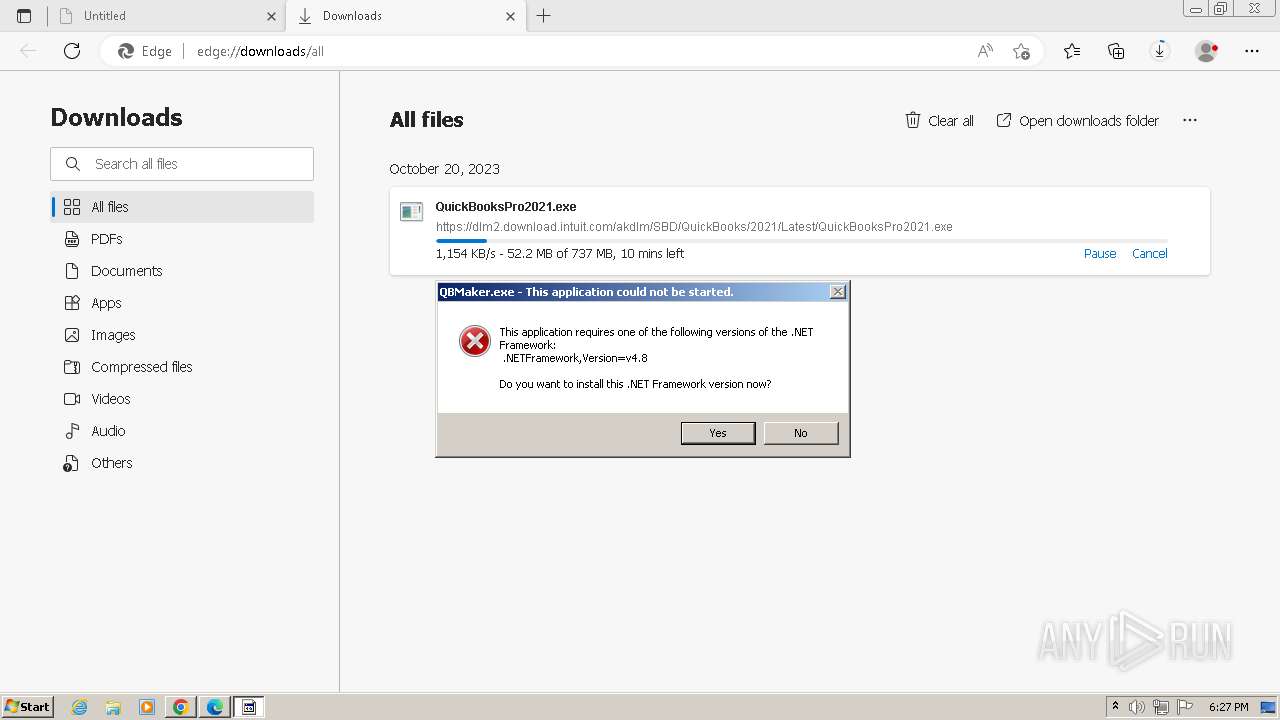Open the network tray icon
Viewport: 1280px width, 720px height.
[1161, 707]
